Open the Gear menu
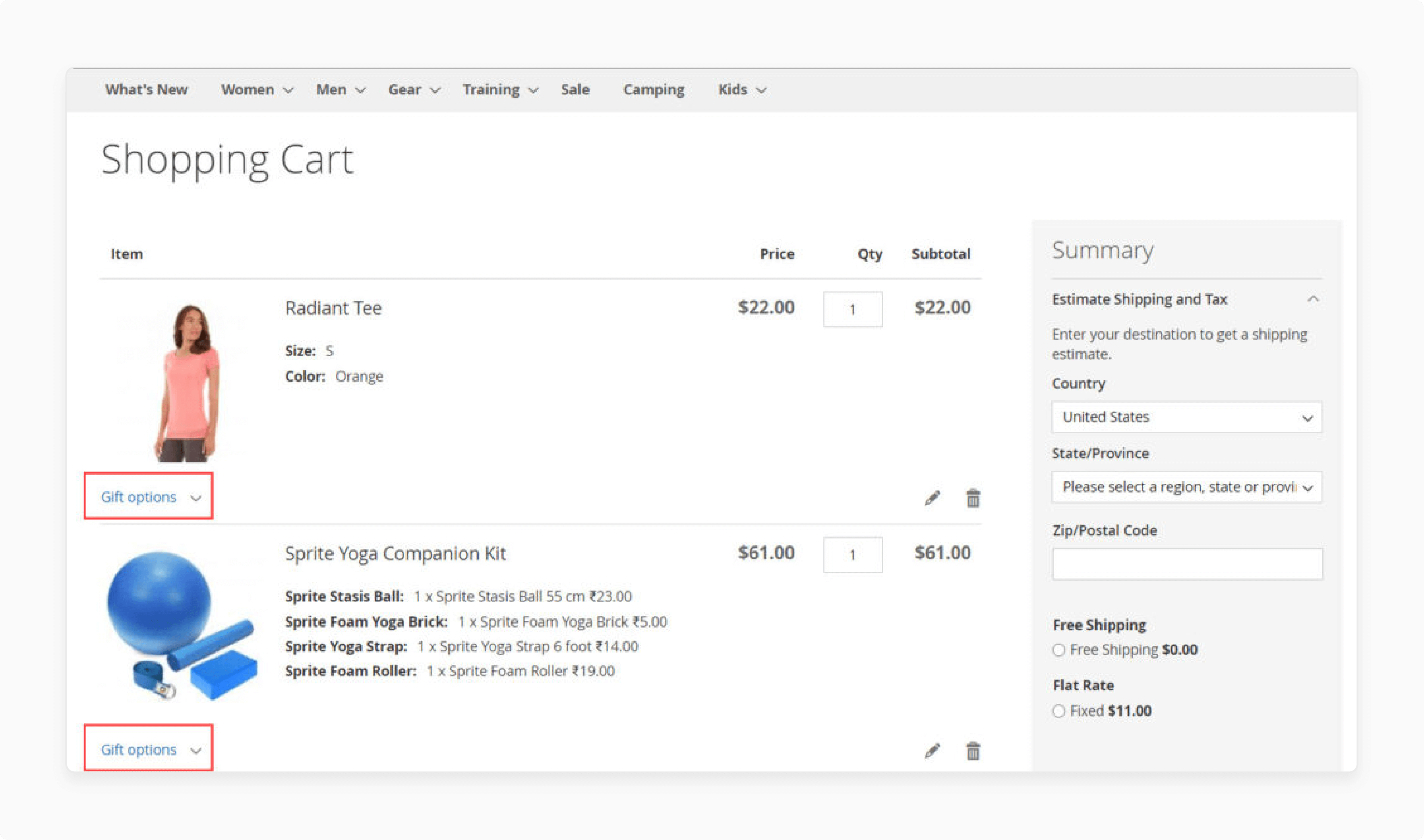This screenshot has width=1424, height=840. tap(414, 89)
